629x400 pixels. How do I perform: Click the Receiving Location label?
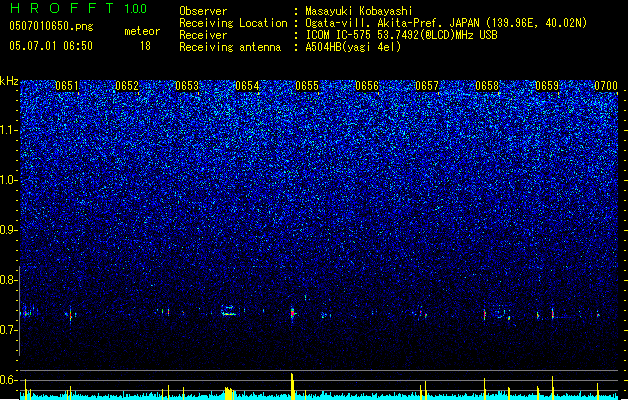pos(233,23)
